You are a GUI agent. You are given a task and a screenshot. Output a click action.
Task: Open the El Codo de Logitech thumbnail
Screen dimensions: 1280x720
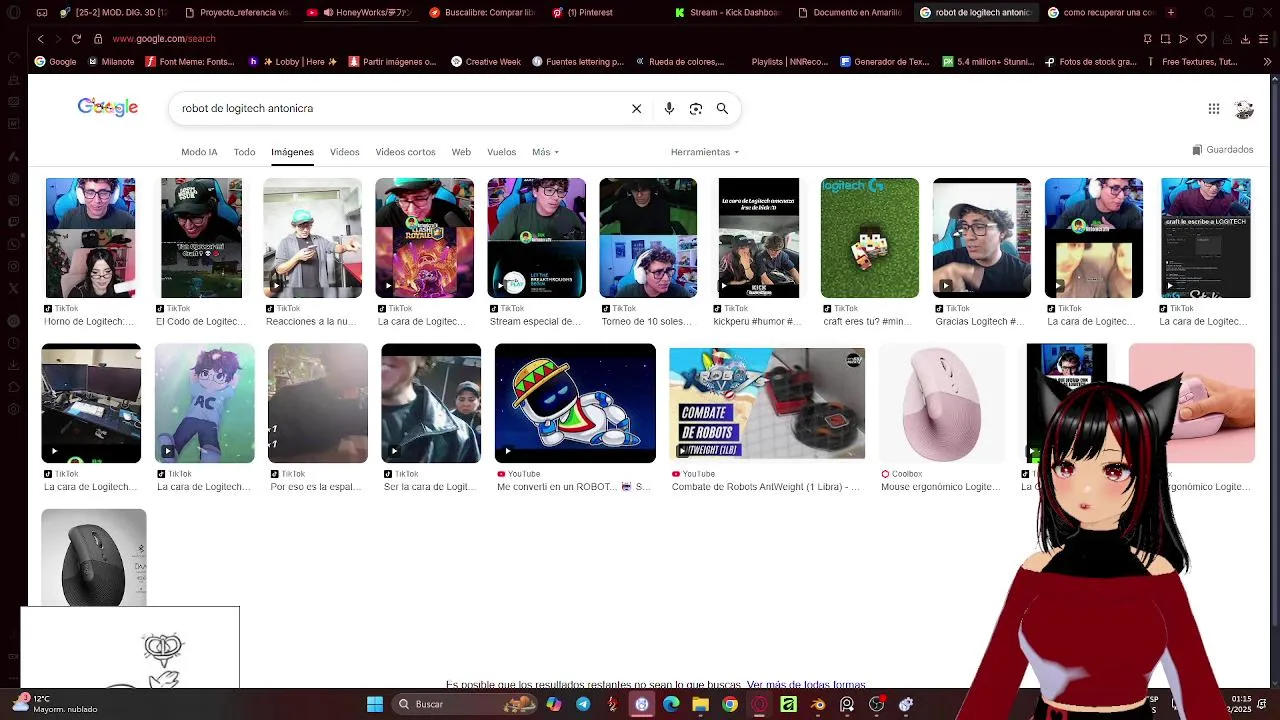tap(201, 238)
